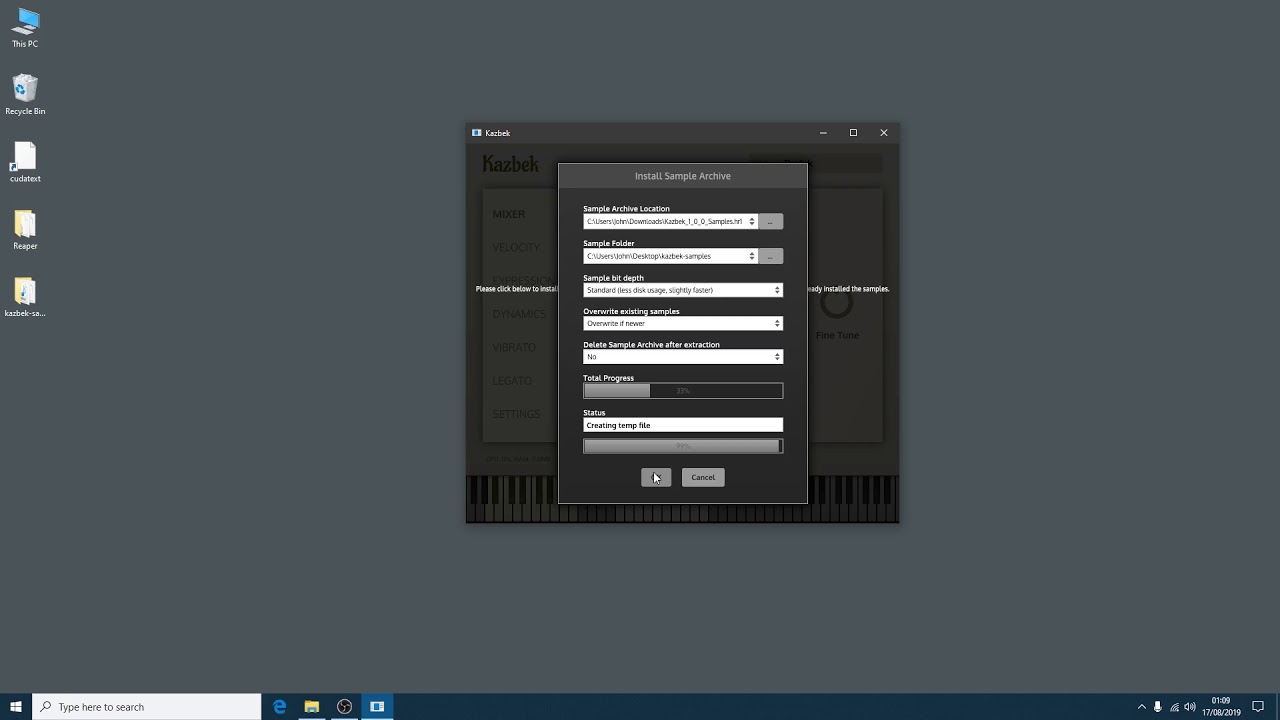1280x720 pixels.
Task: Select the Recycle Bin desktop icon
Action: (x=25, y=94)
